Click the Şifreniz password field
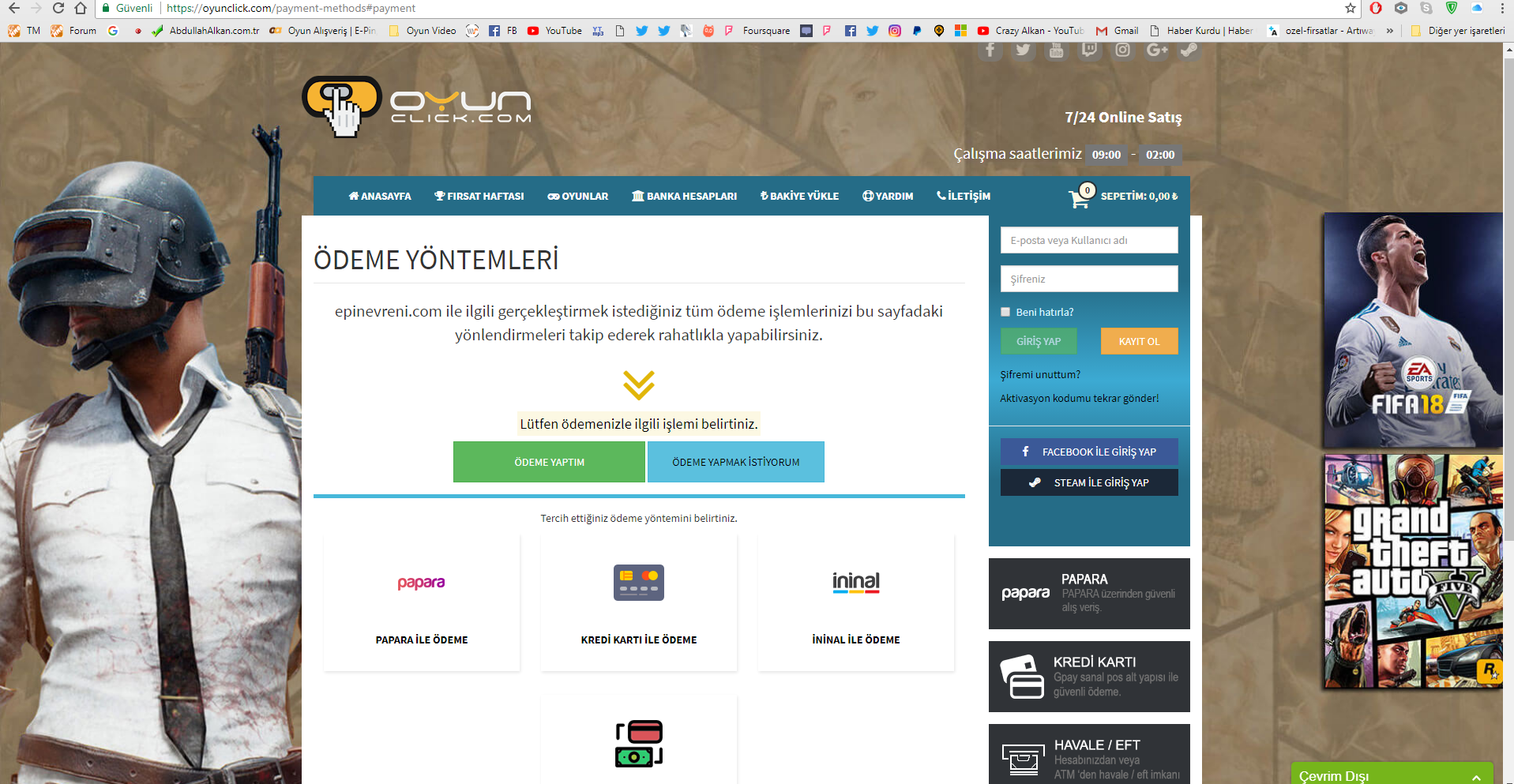Image resolution: width=1514 pixels, height=784 pixels. tap(1089, 279)
